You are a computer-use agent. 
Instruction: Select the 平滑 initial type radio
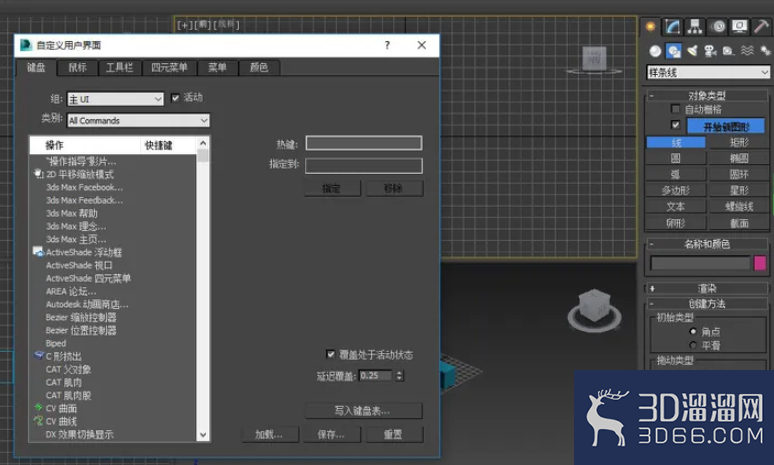click(693, 345)
